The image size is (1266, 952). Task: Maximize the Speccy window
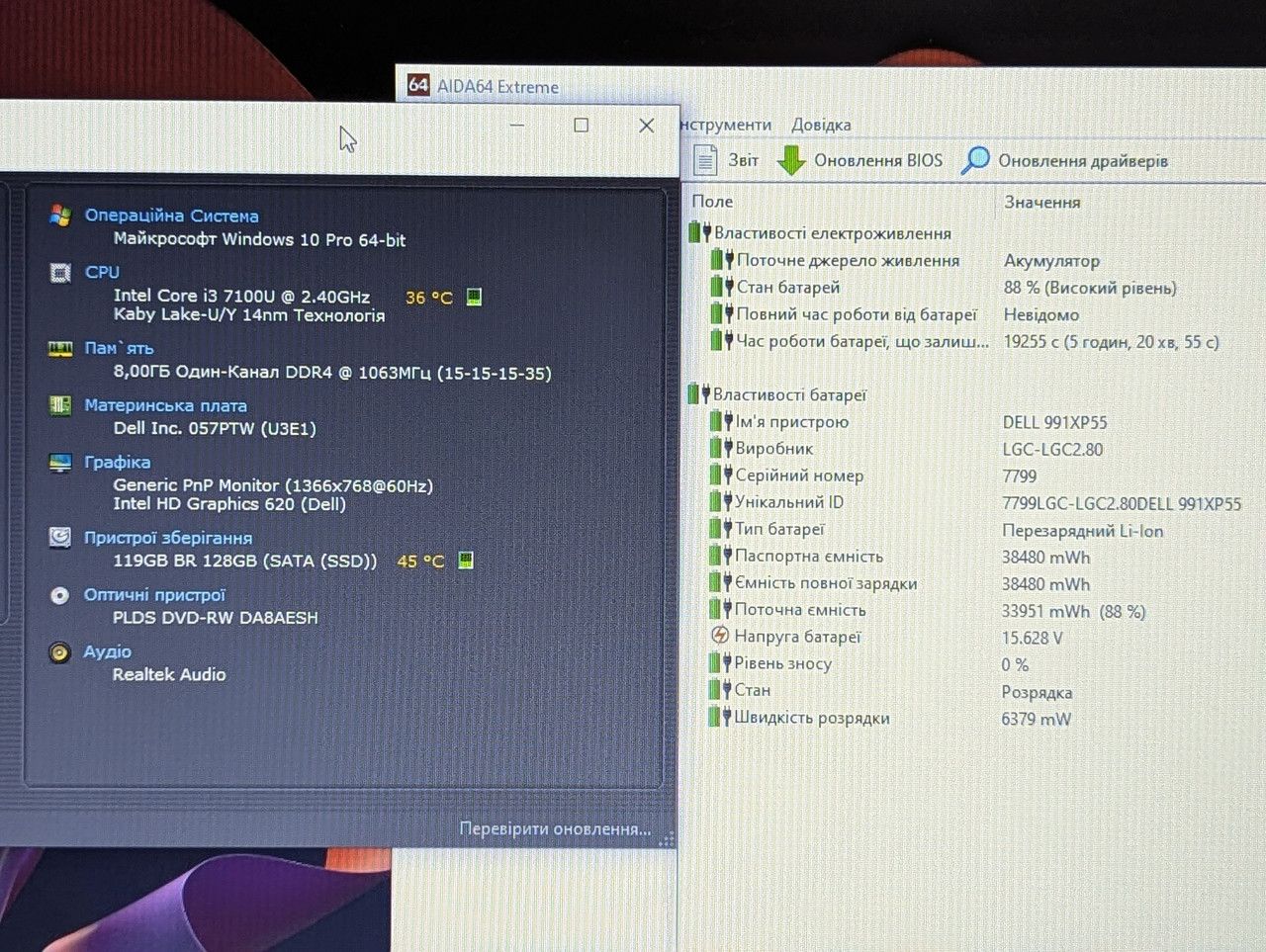pos(582,126)
